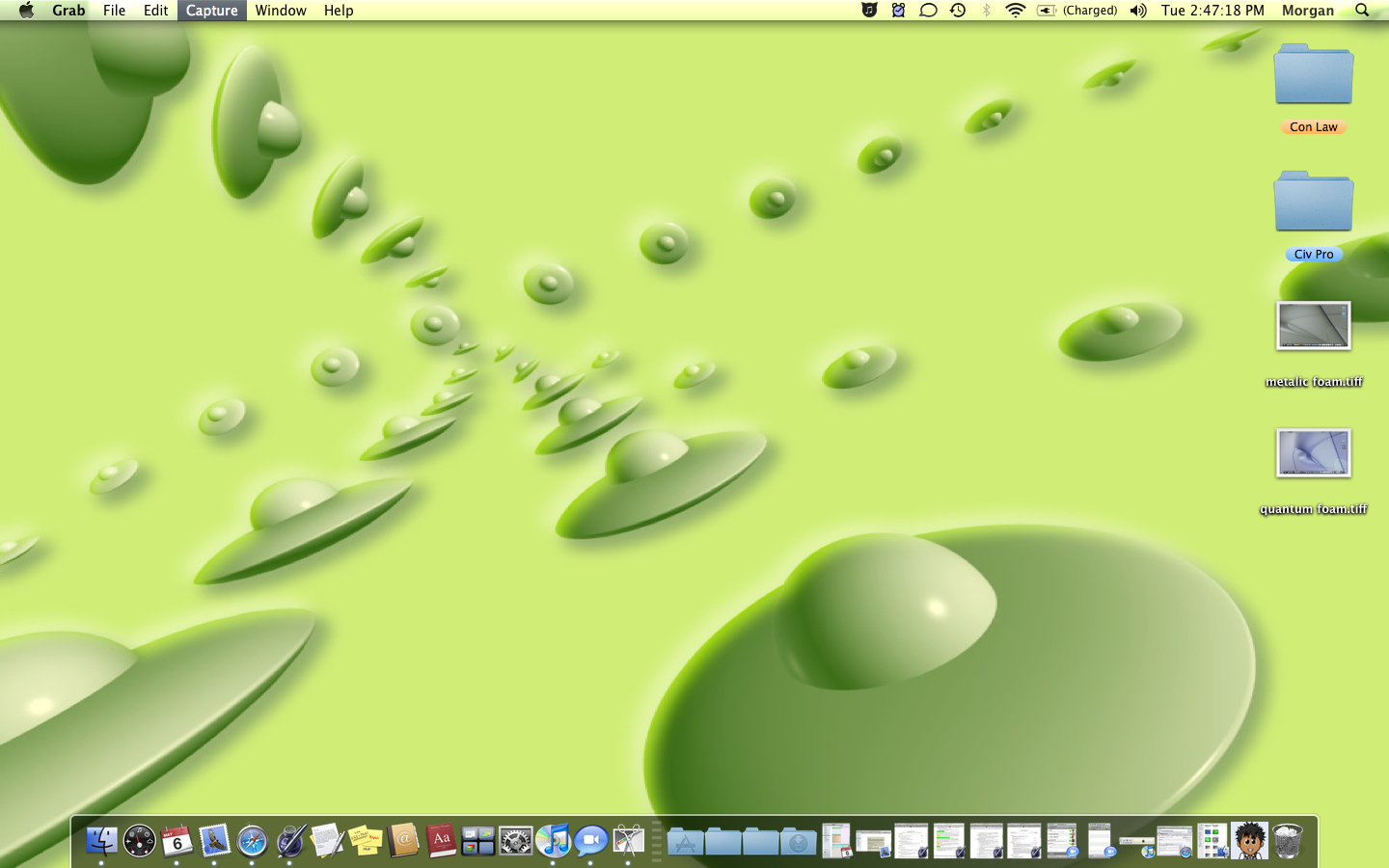
Task: Click the Spotlight magnifying glass
Action: click(1362, 11)
